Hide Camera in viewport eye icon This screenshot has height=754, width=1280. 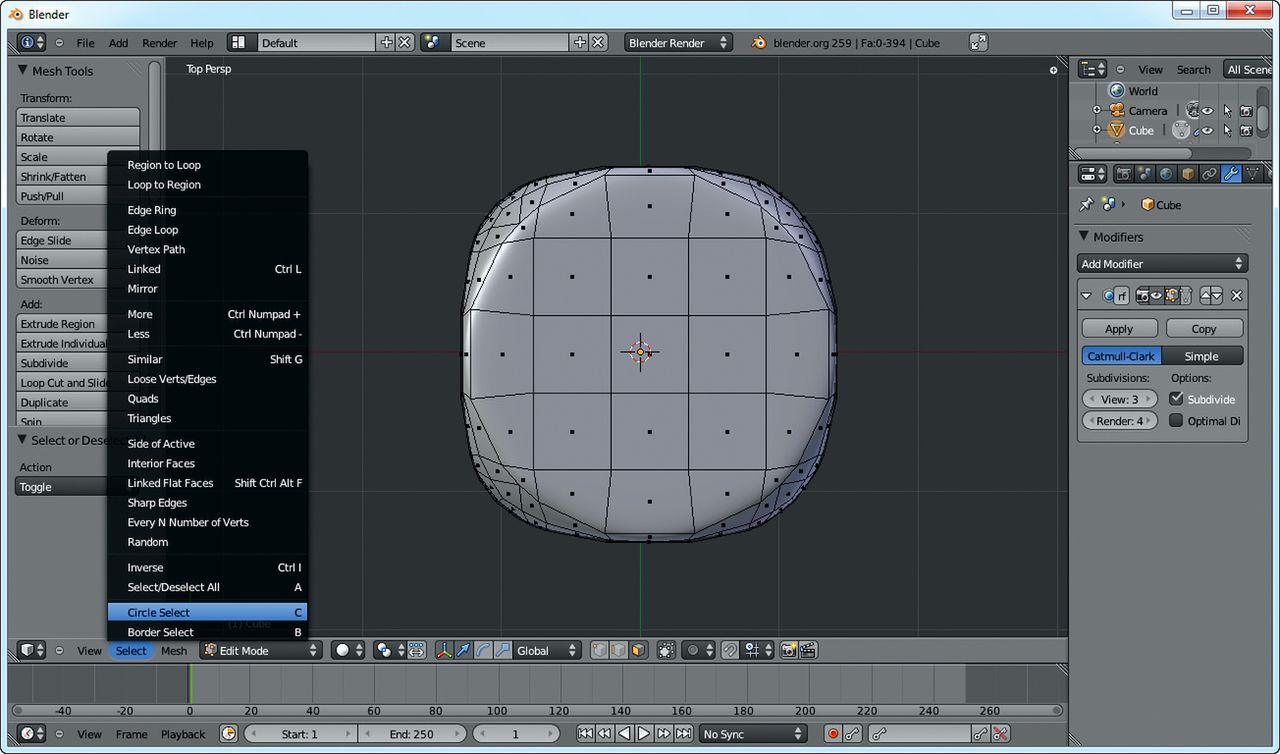pyautogui.click(x=1207, y=111)
